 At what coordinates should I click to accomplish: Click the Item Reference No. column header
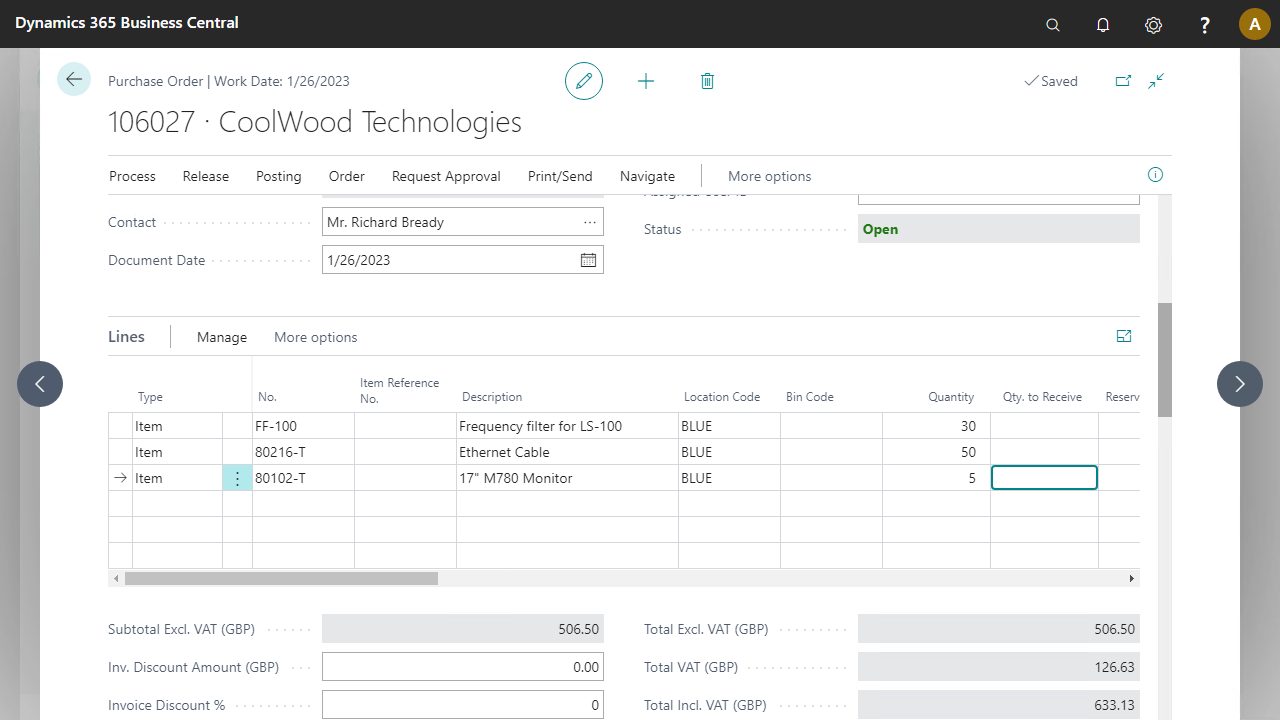pos(399,391)
